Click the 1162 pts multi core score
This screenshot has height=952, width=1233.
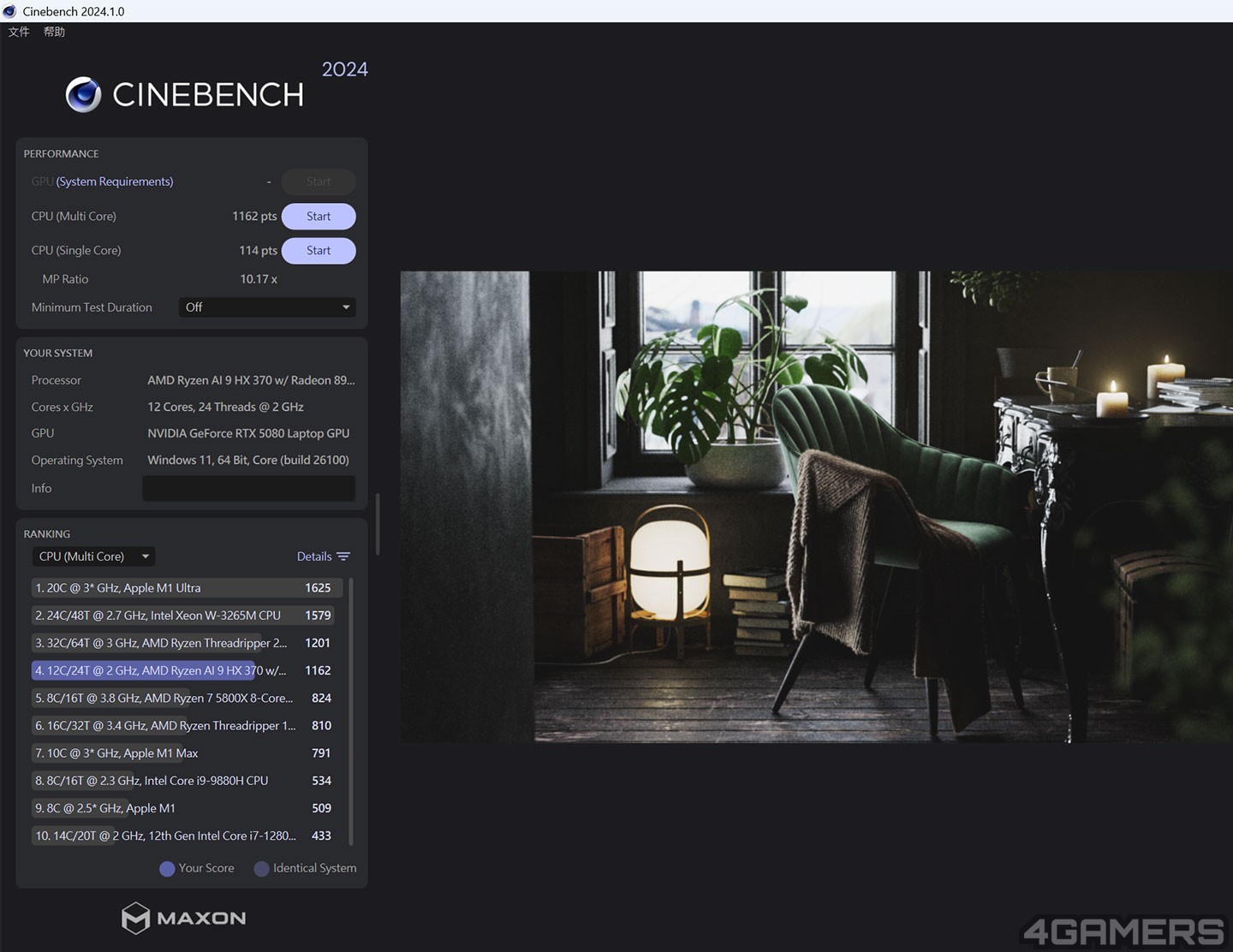pos(254,217)
